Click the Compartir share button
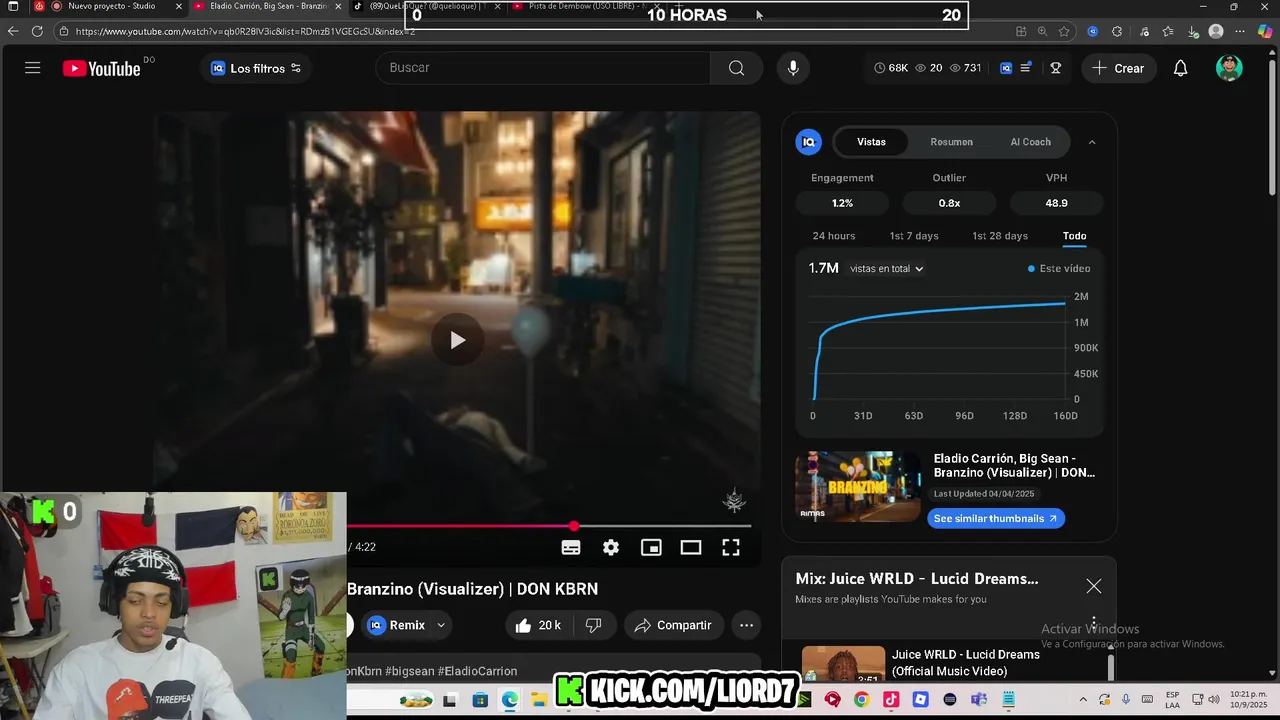Viewport: 1280px width, 720px height. pyautogui.click(x=673, y=625)
